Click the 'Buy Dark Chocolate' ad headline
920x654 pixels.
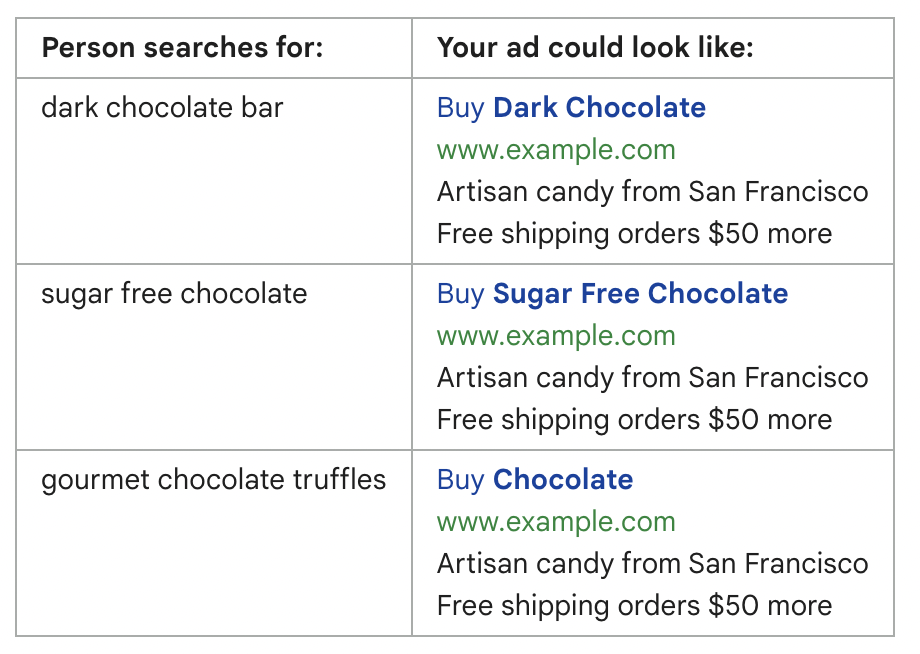(x=571, y=108)
